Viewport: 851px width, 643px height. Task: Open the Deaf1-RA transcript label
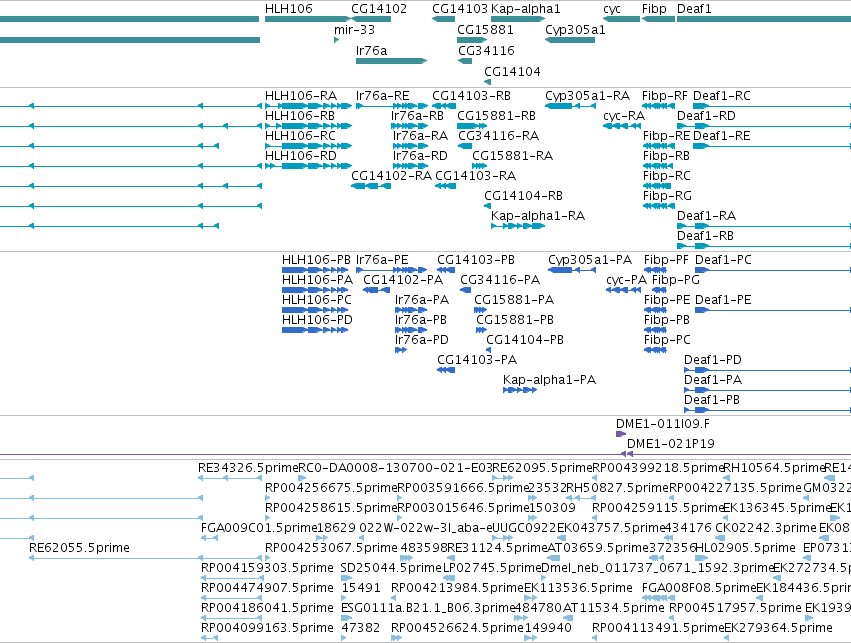707,216
